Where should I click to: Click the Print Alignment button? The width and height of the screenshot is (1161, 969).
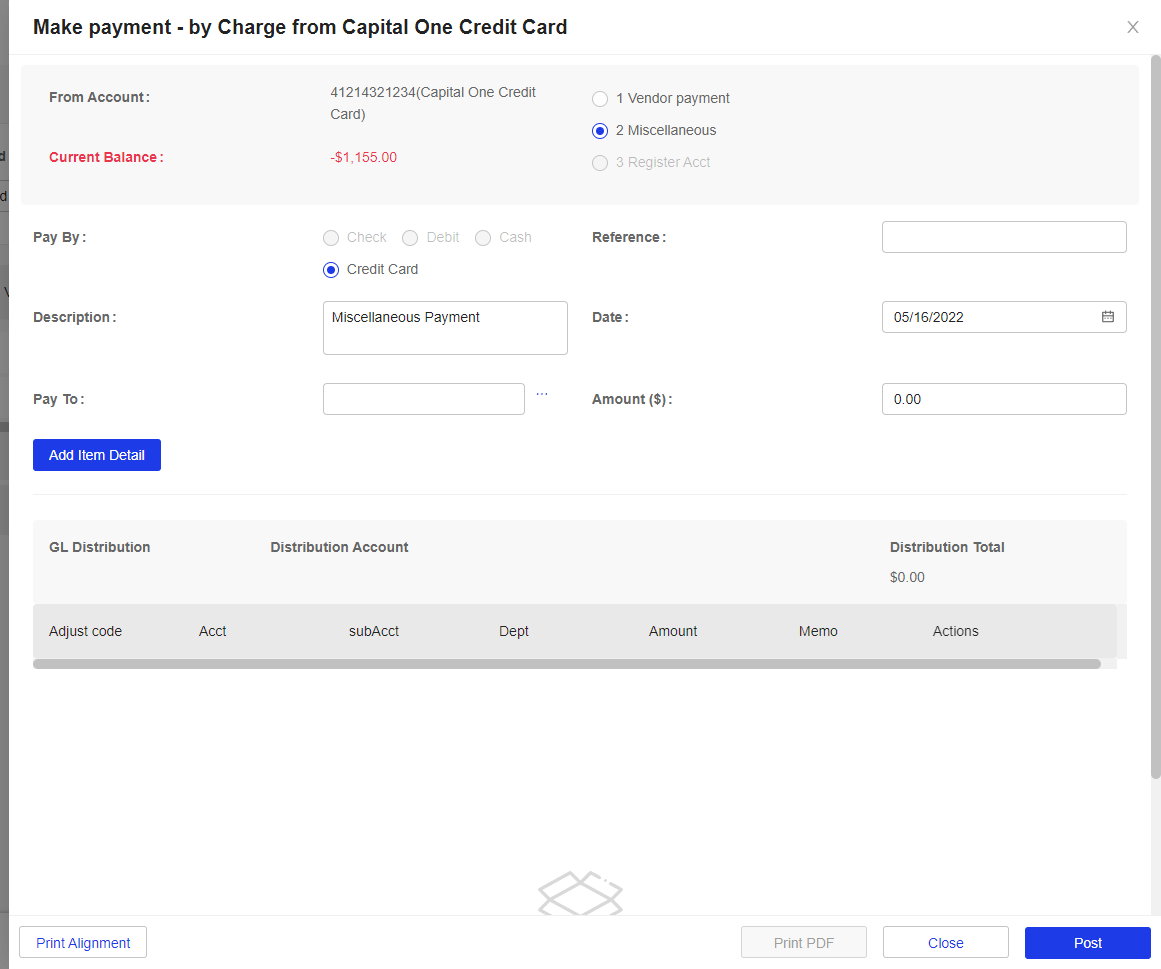[83, 942]
